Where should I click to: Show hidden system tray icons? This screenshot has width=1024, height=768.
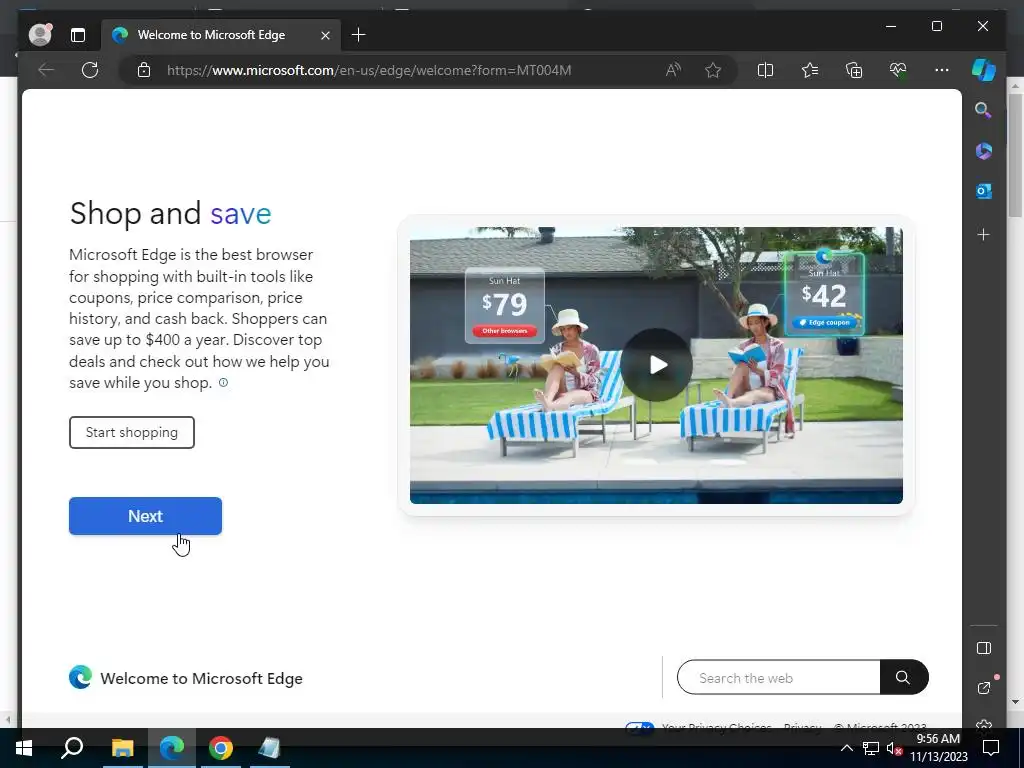click(x=846, y=748)
